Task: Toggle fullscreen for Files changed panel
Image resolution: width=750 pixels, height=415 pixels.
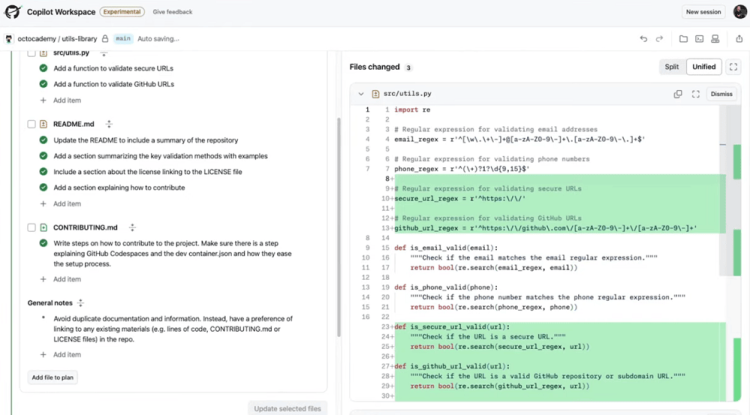Action: coord(733,67)
